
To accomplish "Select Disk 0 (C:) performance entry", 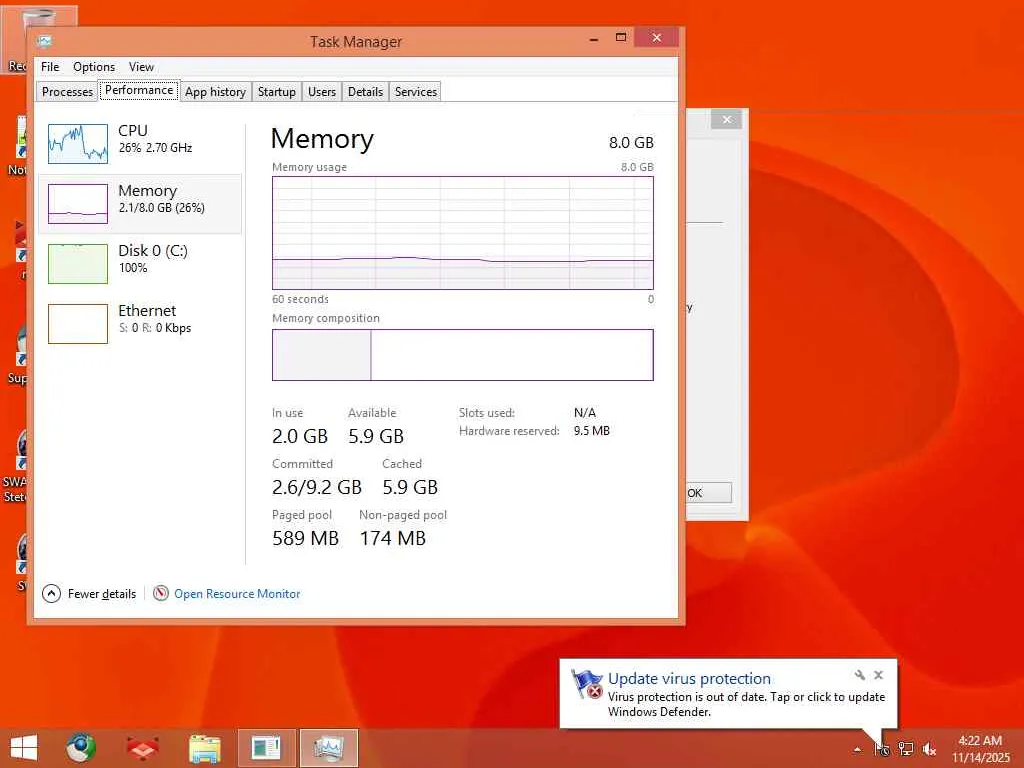I will [140, 263].
